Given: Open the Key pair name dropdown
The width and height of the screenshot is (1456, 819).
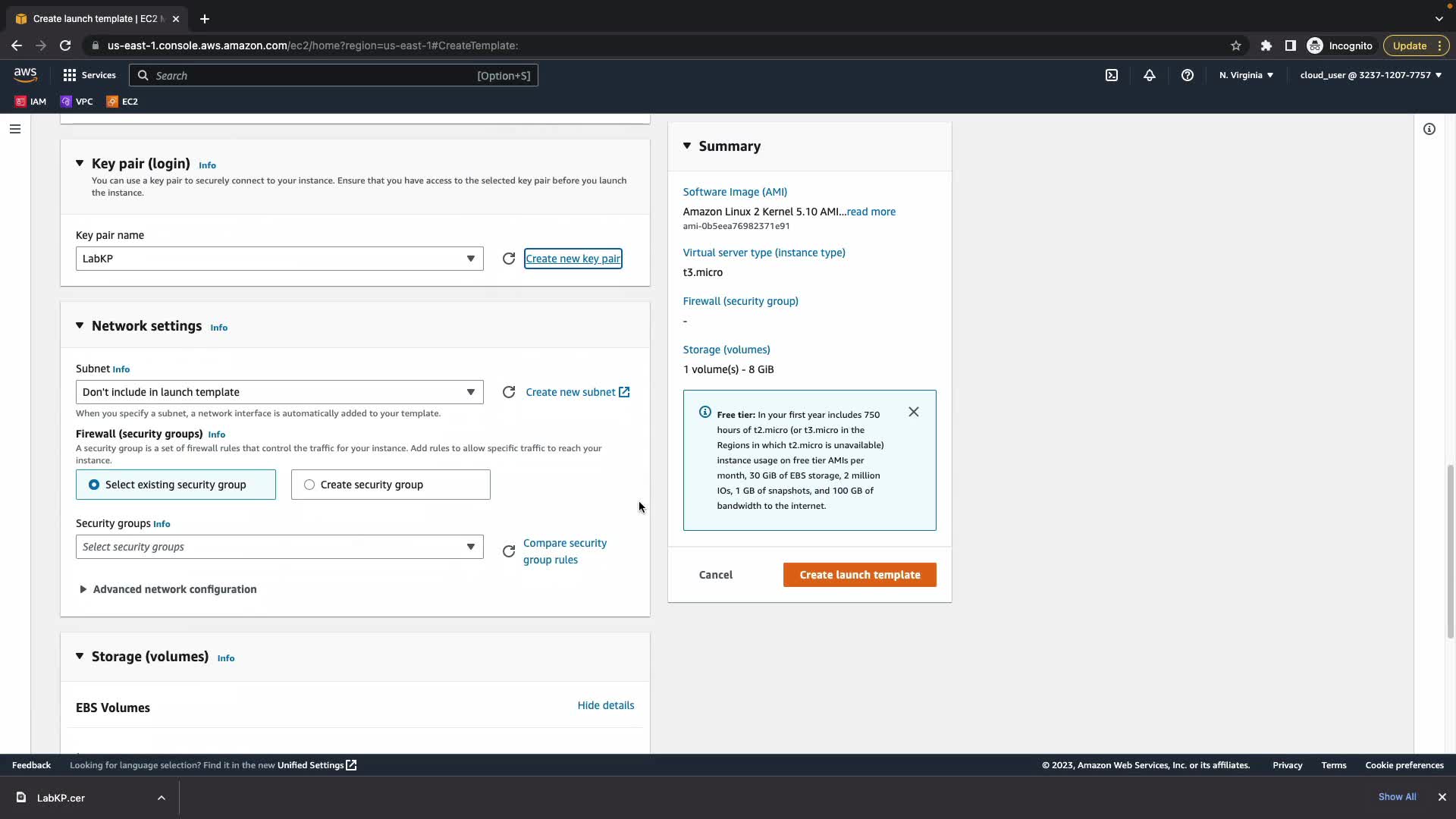Looking at the screenshot, I should (279, 259).
